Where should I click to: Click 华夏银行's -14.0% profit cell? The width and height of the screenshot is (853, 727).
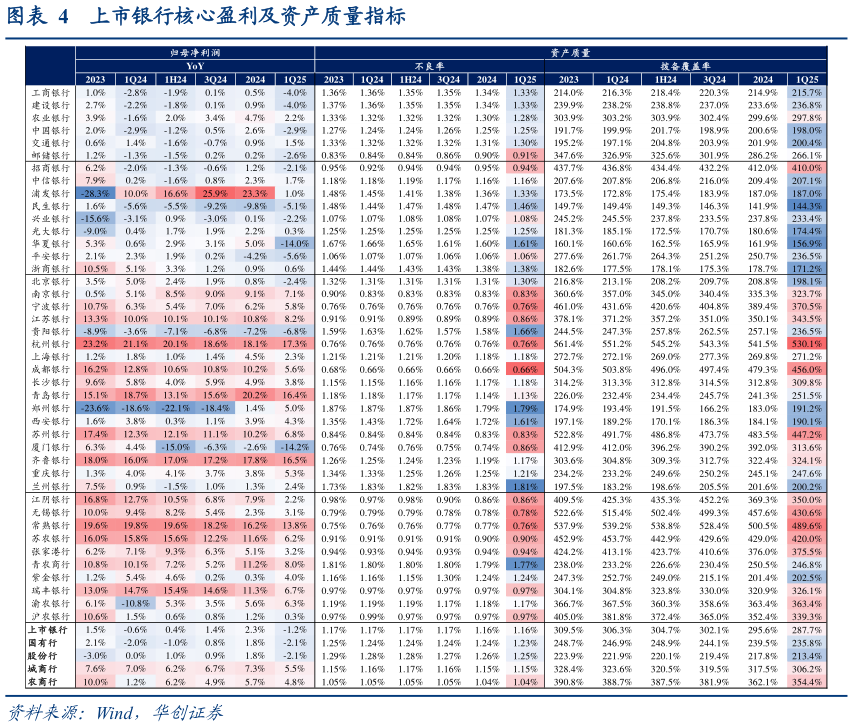click(x=294, y=243)
